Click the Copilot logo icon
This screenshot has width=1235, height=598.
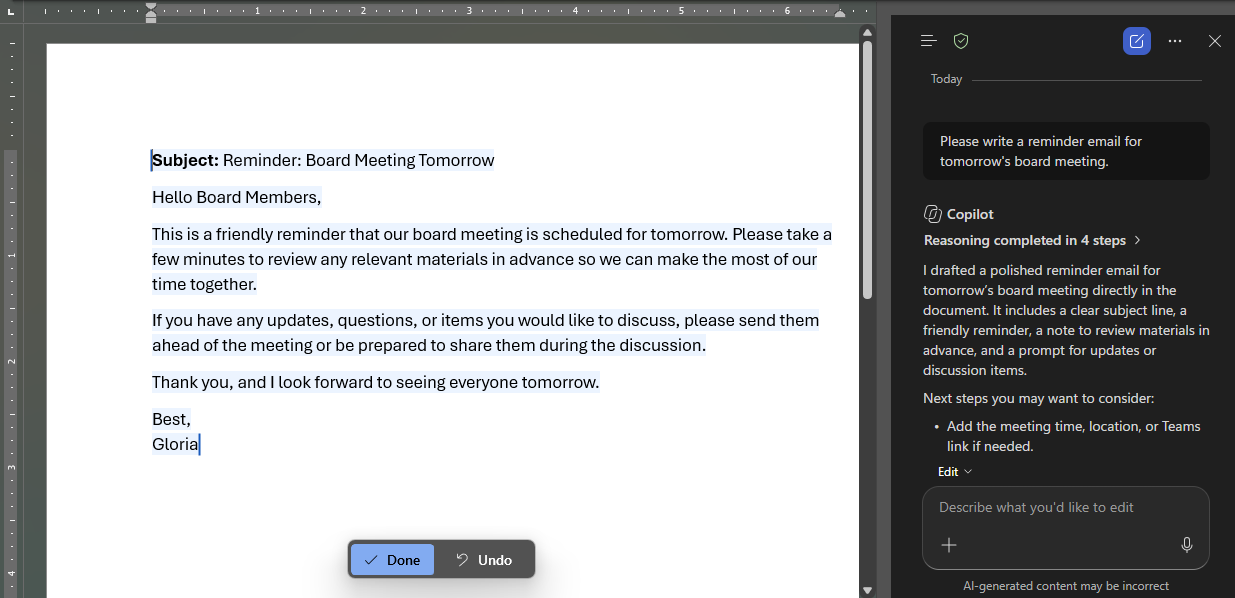click(932, 214)
